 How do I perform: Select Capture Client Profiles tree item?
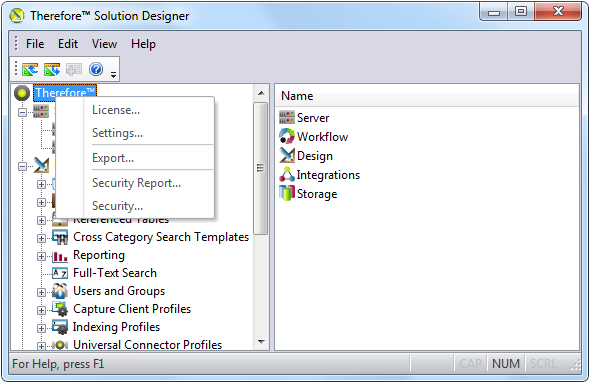coord(132,309)
